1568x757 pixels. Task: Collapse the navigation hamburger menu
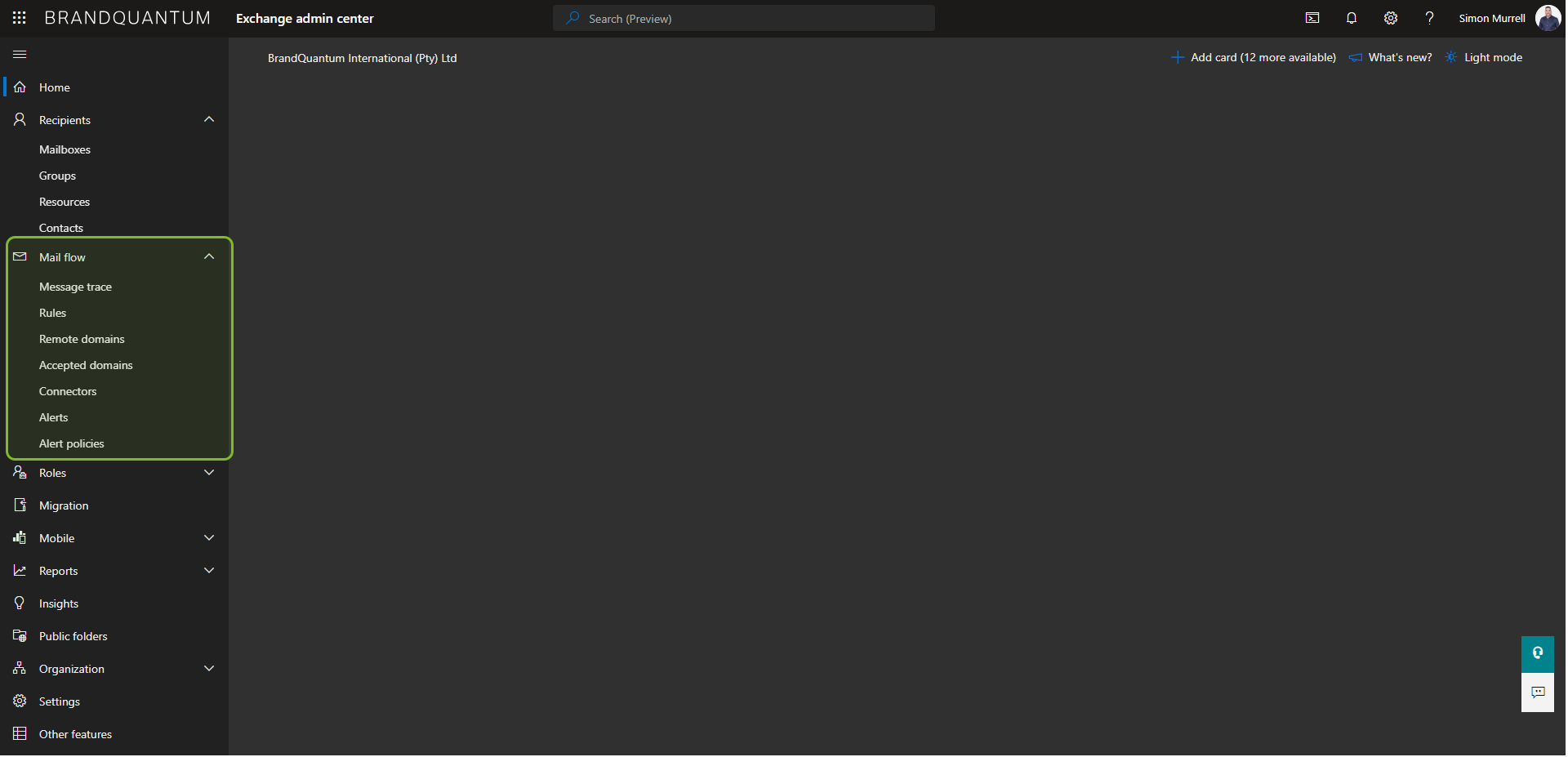click(x=20, y=55)
